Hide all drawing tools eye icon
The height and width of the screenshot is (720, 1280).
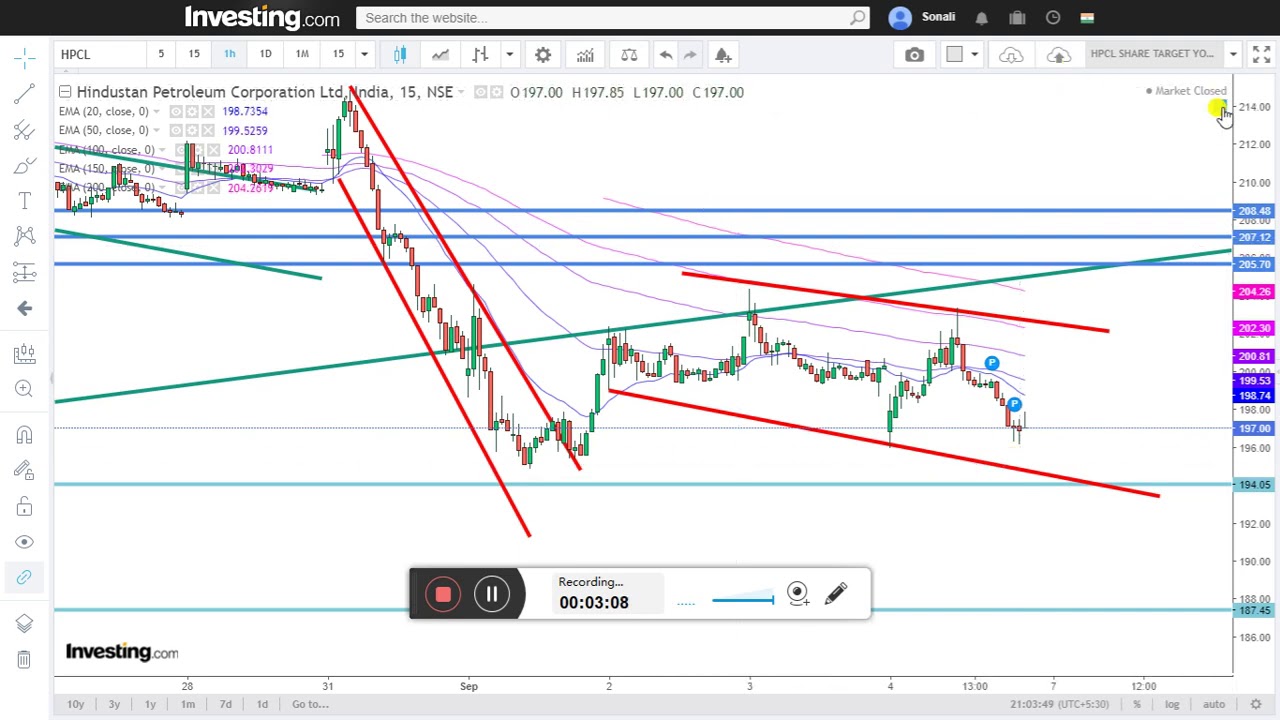[25, 542]
